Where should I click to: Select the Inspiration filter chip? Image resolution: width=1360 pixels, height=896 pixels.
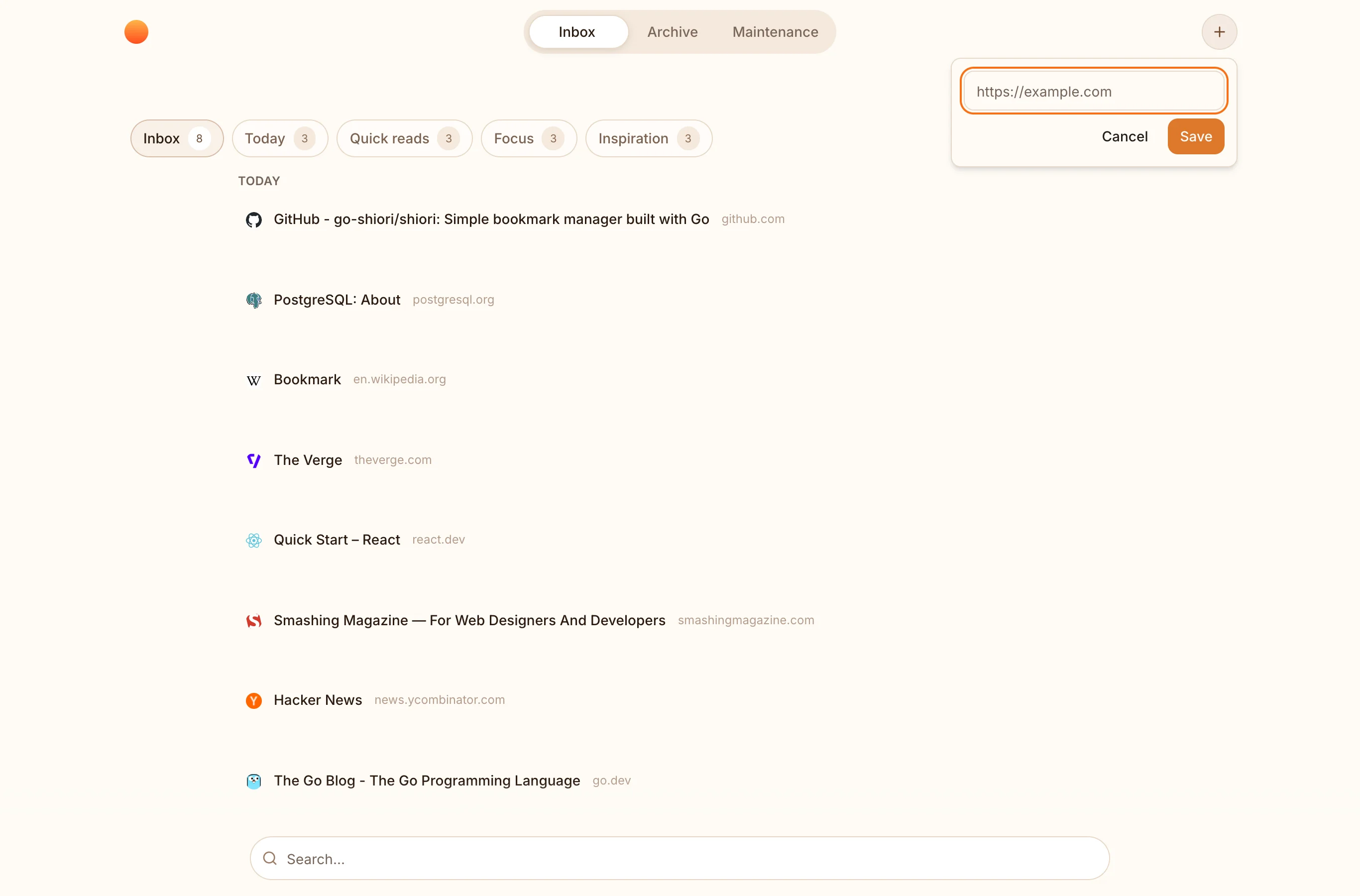pos(649,138)
